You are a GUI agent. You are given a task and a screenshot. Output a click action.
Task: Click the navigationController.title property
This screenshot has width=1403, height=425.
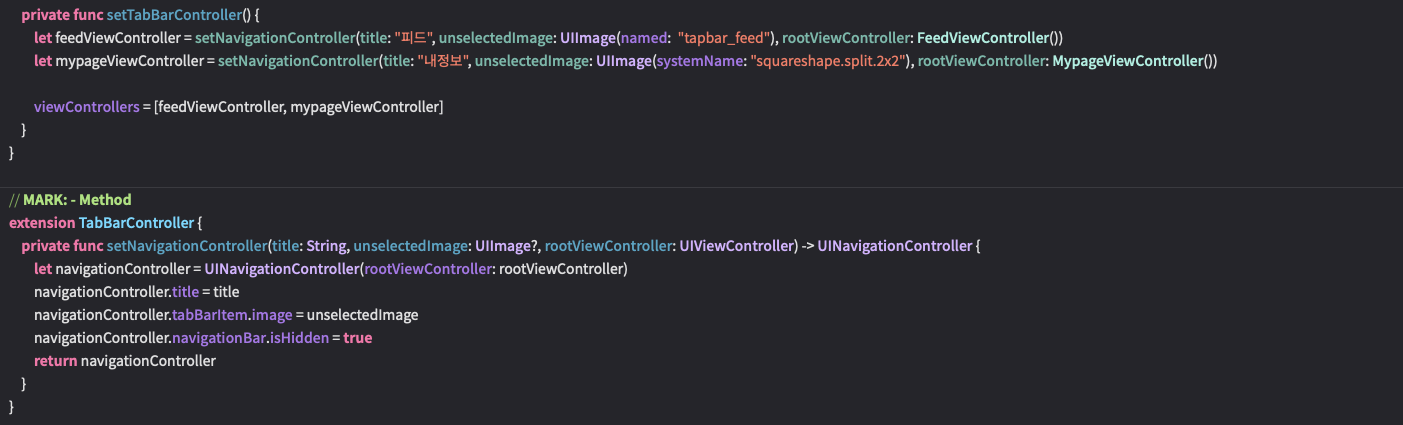(185, 291)
